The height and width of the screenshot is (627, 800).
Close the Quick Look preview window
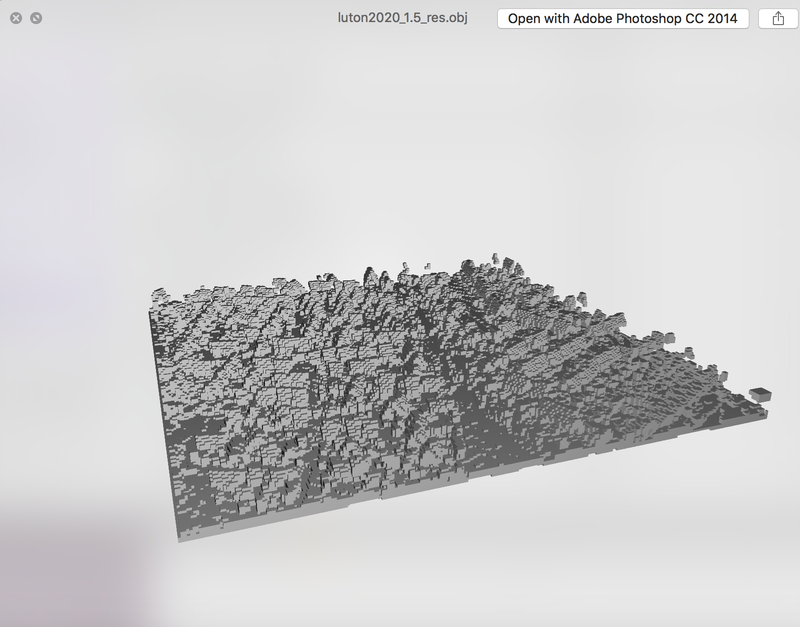click(16, 18)
